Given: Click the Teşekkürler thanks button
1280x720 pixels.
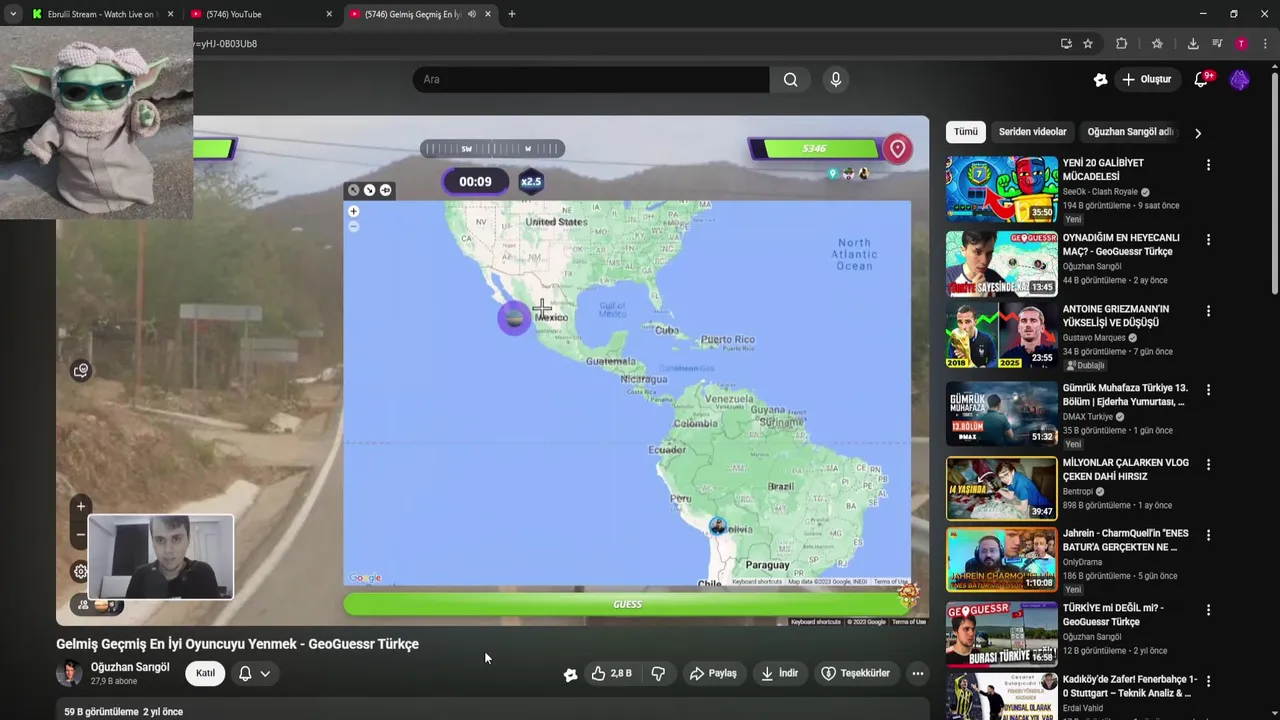Looking at the screenshot, I should click(856, 673).
